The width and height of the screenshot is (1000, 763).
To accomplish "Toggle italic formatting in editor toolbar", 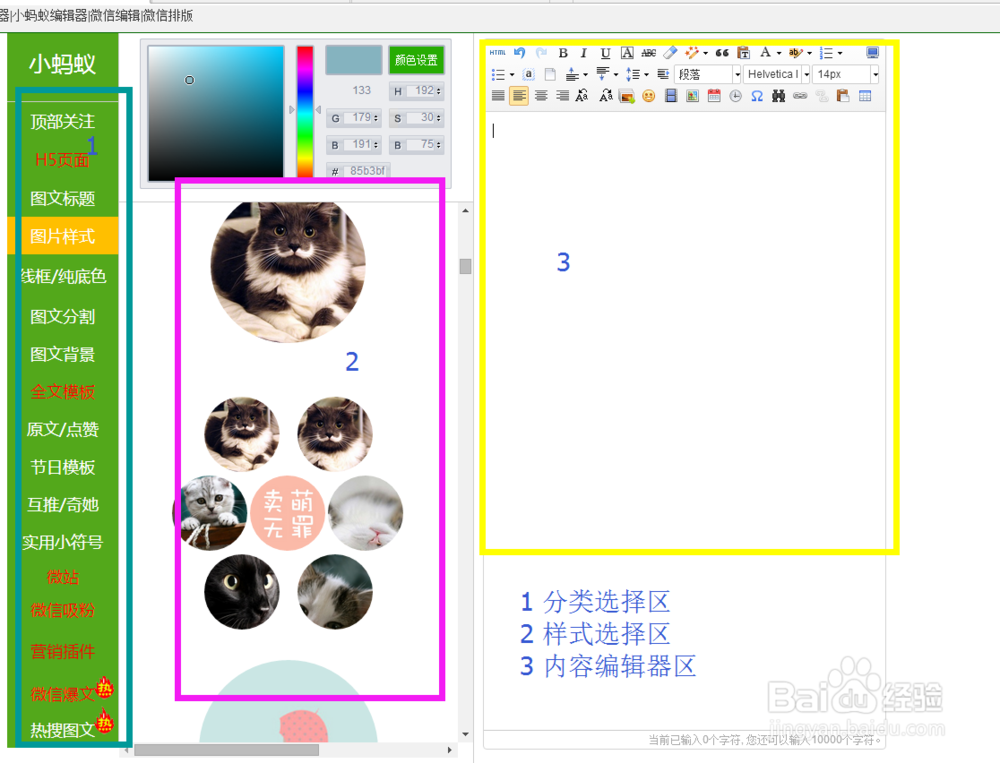I will click(583, 53).
